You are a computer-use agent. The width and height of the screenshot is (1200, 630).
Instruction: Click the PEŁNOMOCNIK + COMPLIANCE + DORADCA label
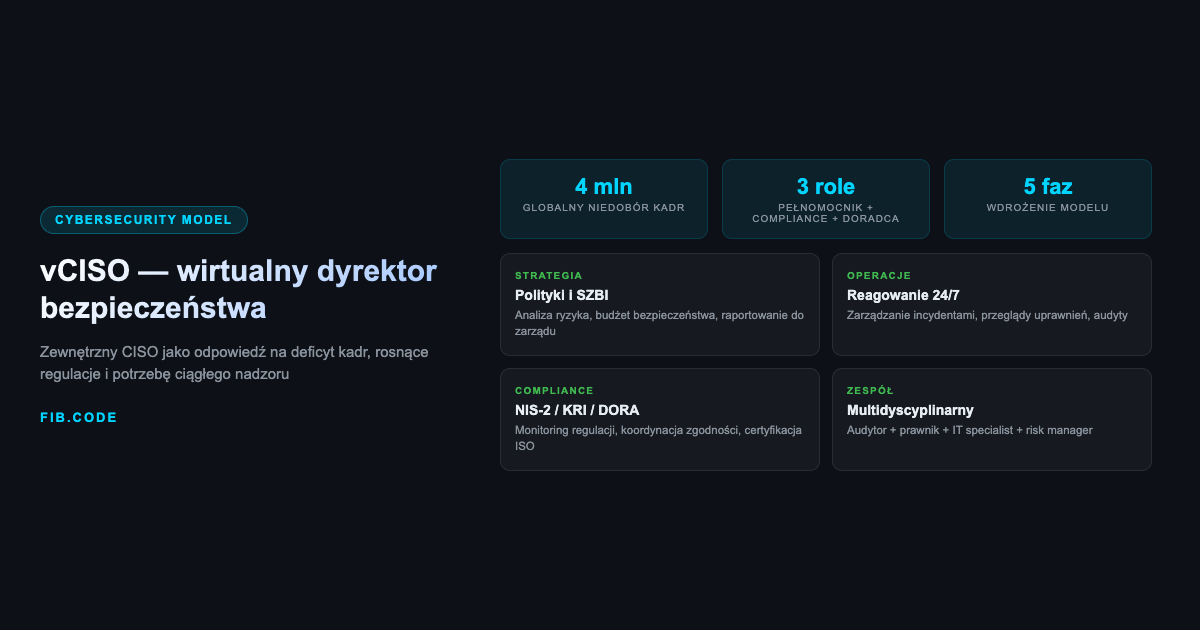(x=825, y=213)
